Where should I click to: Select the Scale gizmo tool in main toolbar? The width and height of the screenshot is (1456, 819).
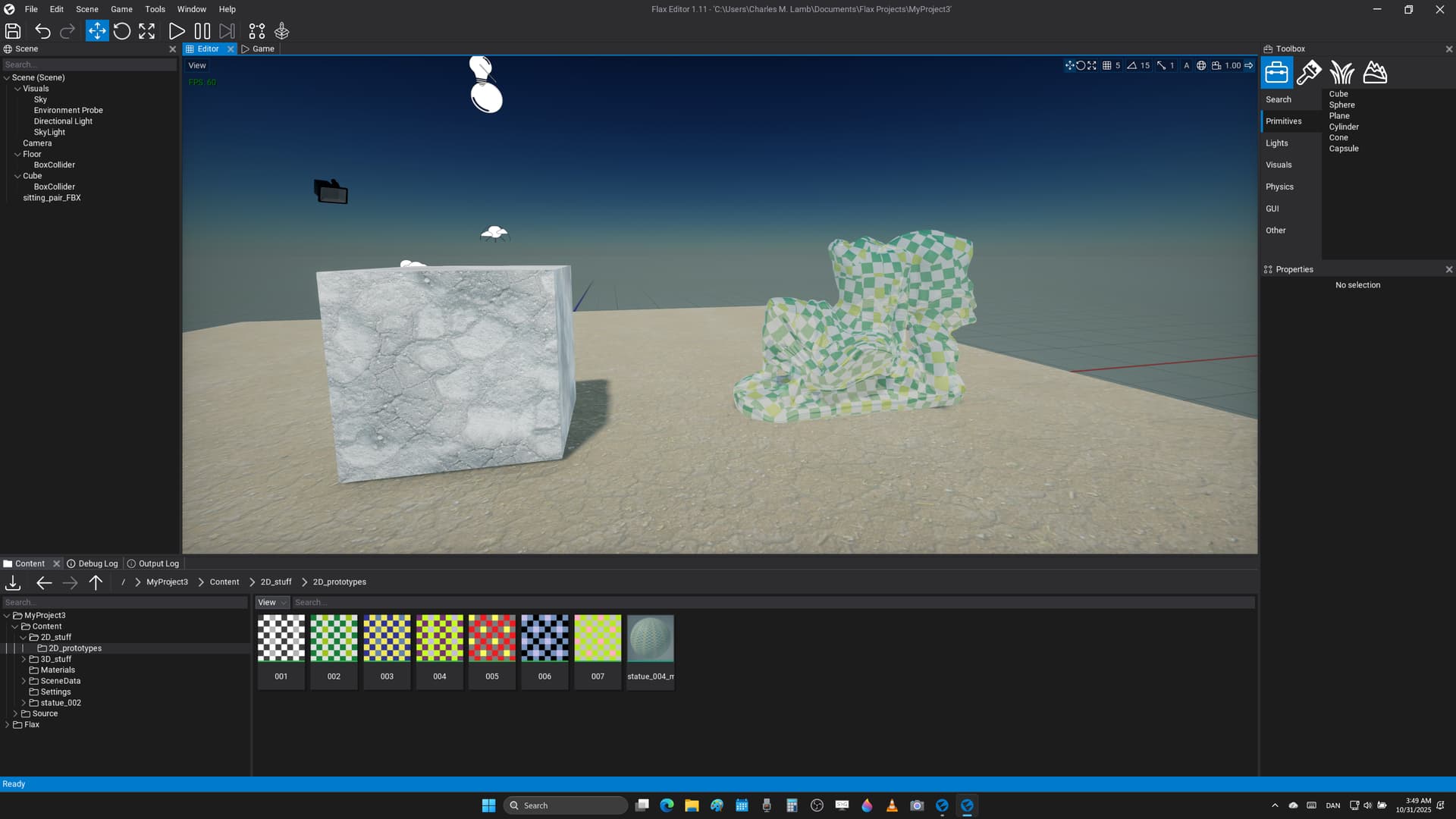(147, 31)
